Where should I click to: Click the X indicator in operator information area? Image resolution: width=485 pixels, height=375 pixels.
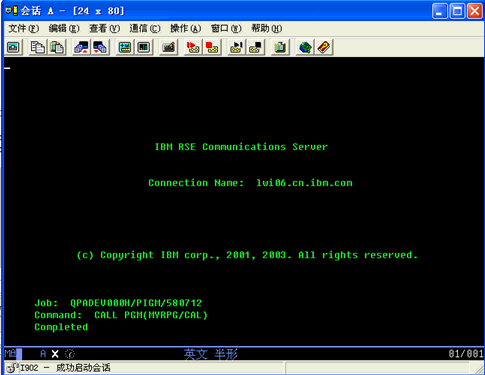point(55,354)
